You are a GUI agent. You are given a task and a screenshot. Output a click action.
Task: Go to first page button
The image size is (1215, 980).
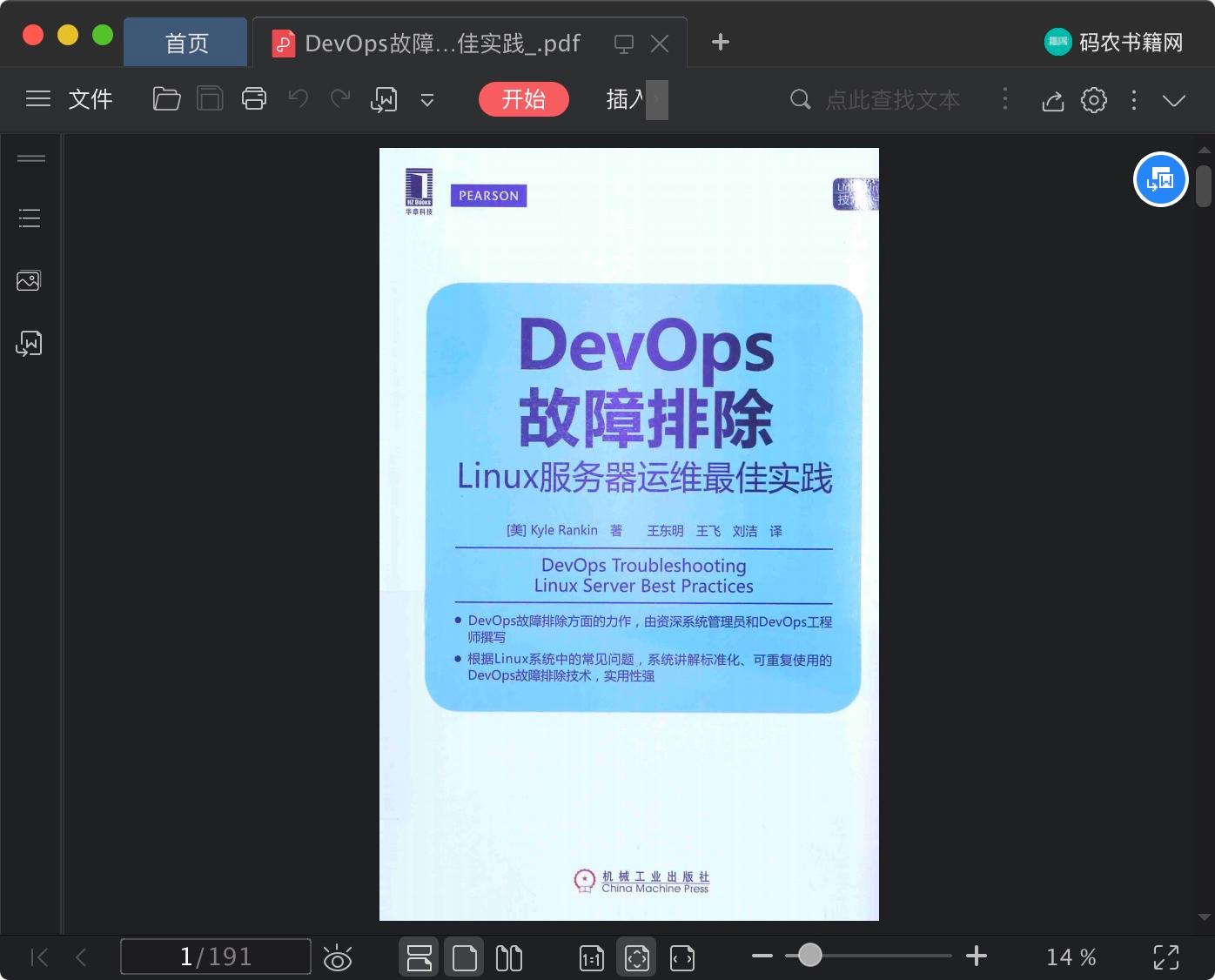pyautogui.click(x=39, y=957)
